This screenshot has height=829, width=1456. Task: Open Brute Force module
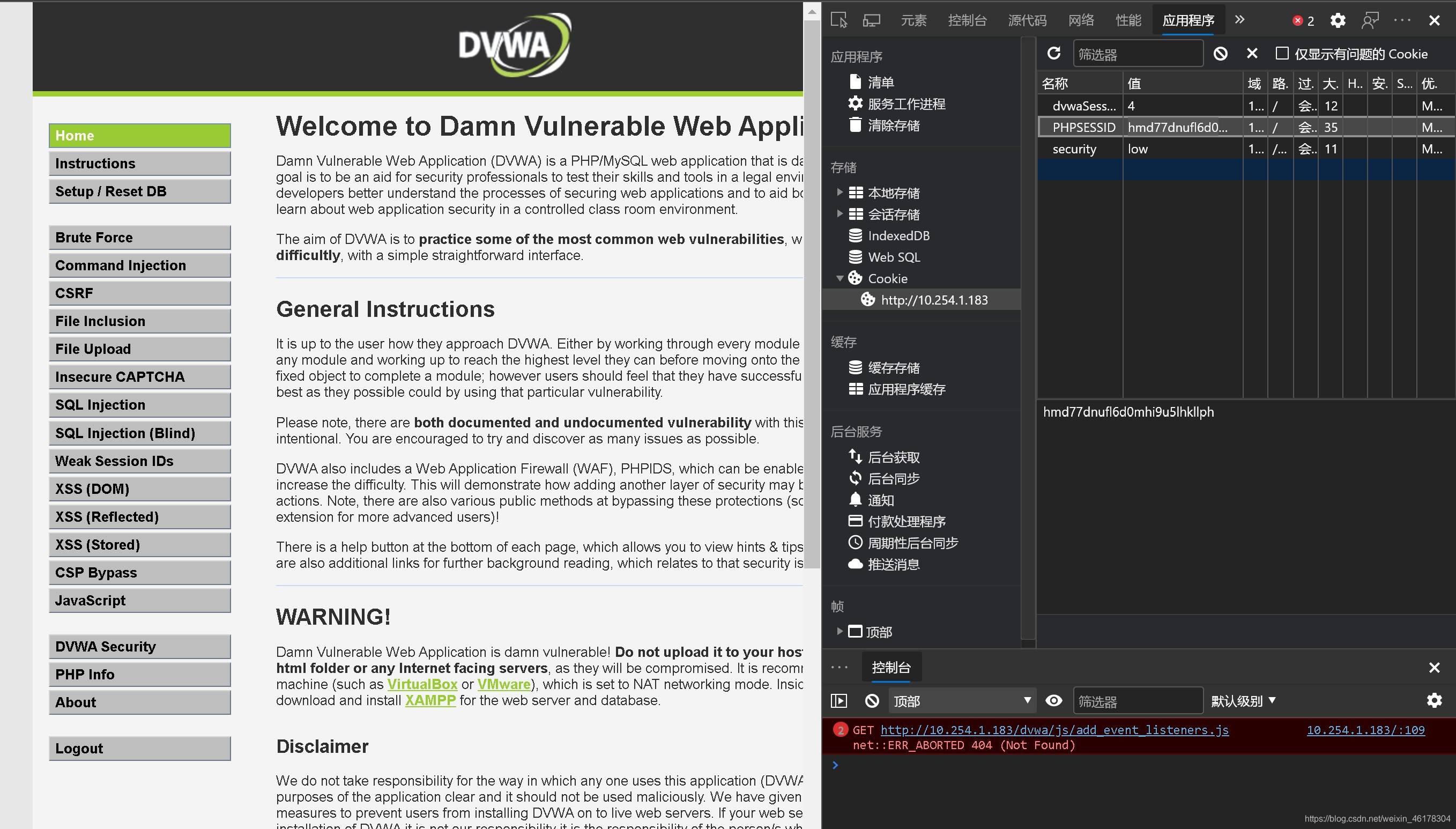139,238
